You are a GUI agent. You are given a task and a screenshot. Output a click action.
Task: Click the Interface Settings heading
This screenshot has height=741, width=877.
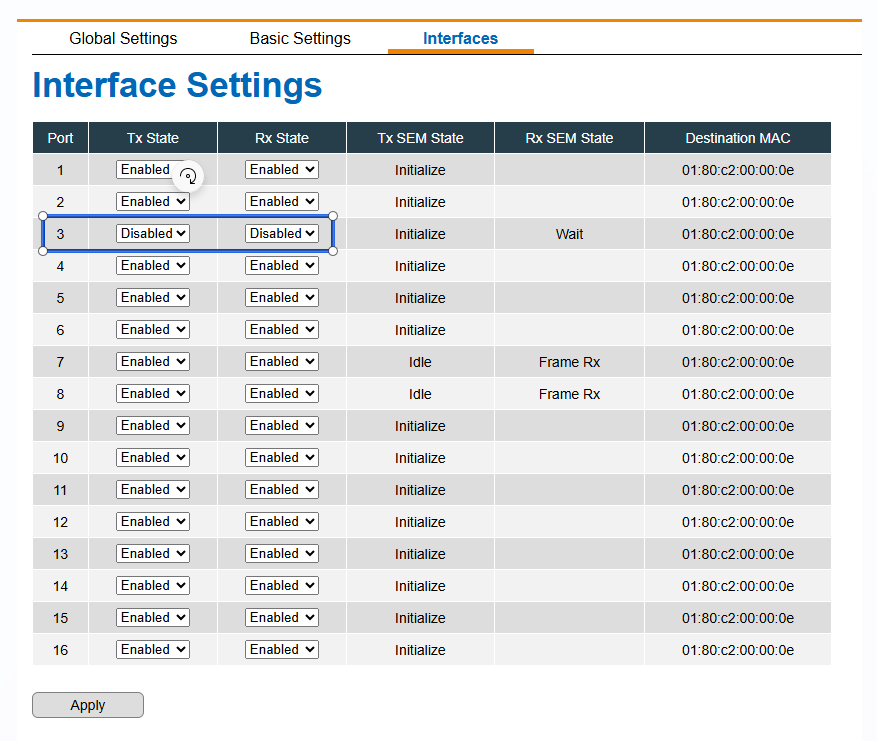177,85
